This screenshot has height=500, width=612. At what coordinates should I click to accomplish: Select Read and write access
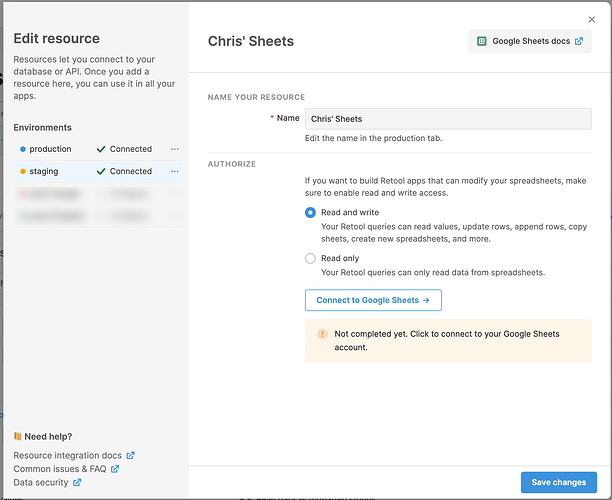click(x=310, y=212)
